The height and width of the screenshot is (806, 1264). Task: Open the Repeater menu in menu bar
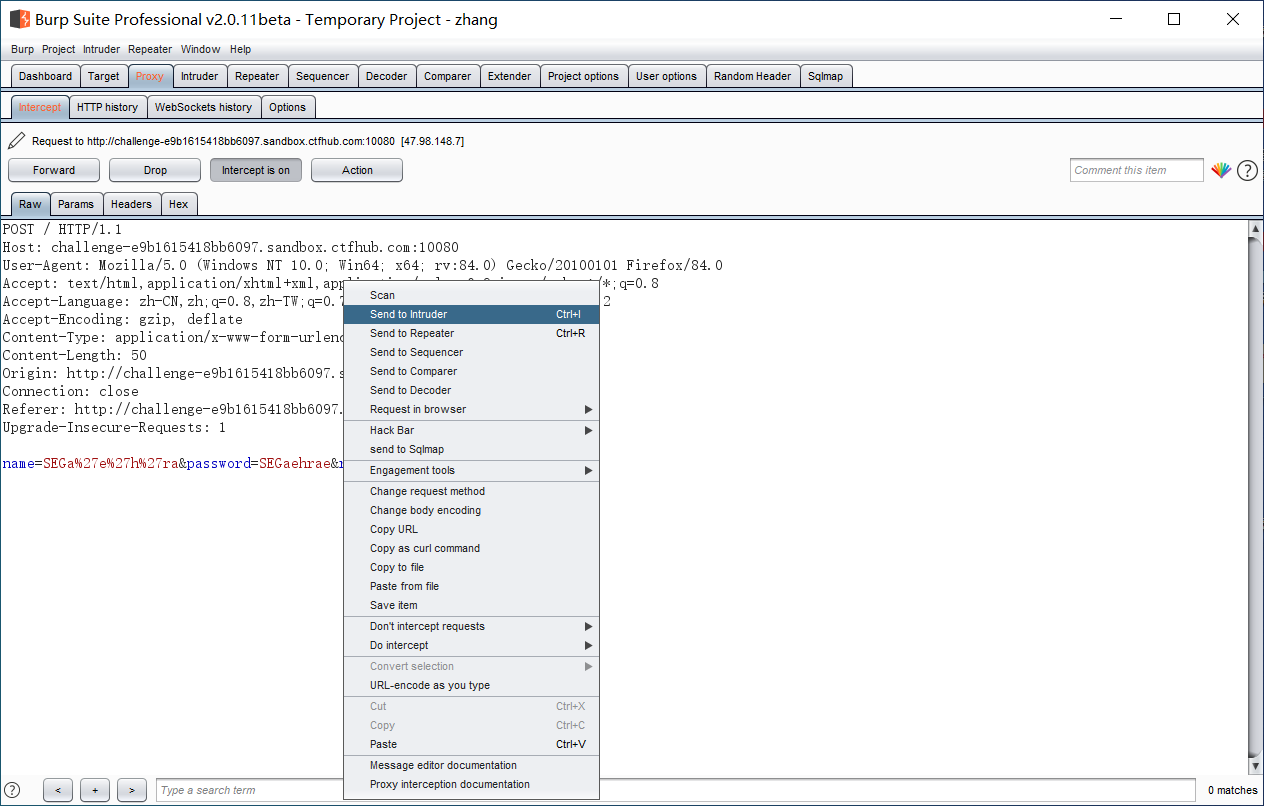[x=150, y=49]
